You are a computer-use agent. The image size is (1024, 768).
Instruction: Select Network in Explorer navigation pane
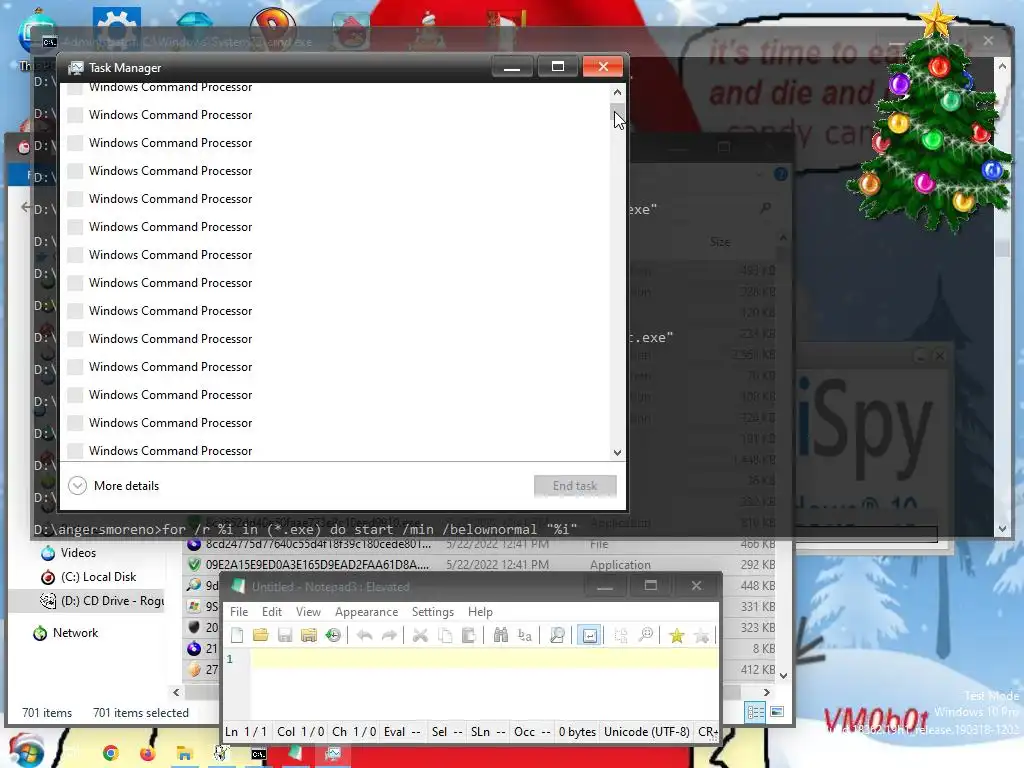pyautogui.click(x=75, y=633)
